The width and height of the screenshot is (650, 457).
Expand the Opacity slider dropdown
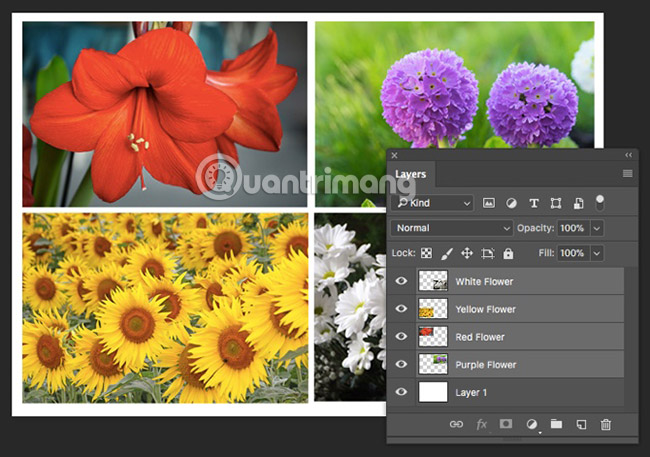(597, 228)
